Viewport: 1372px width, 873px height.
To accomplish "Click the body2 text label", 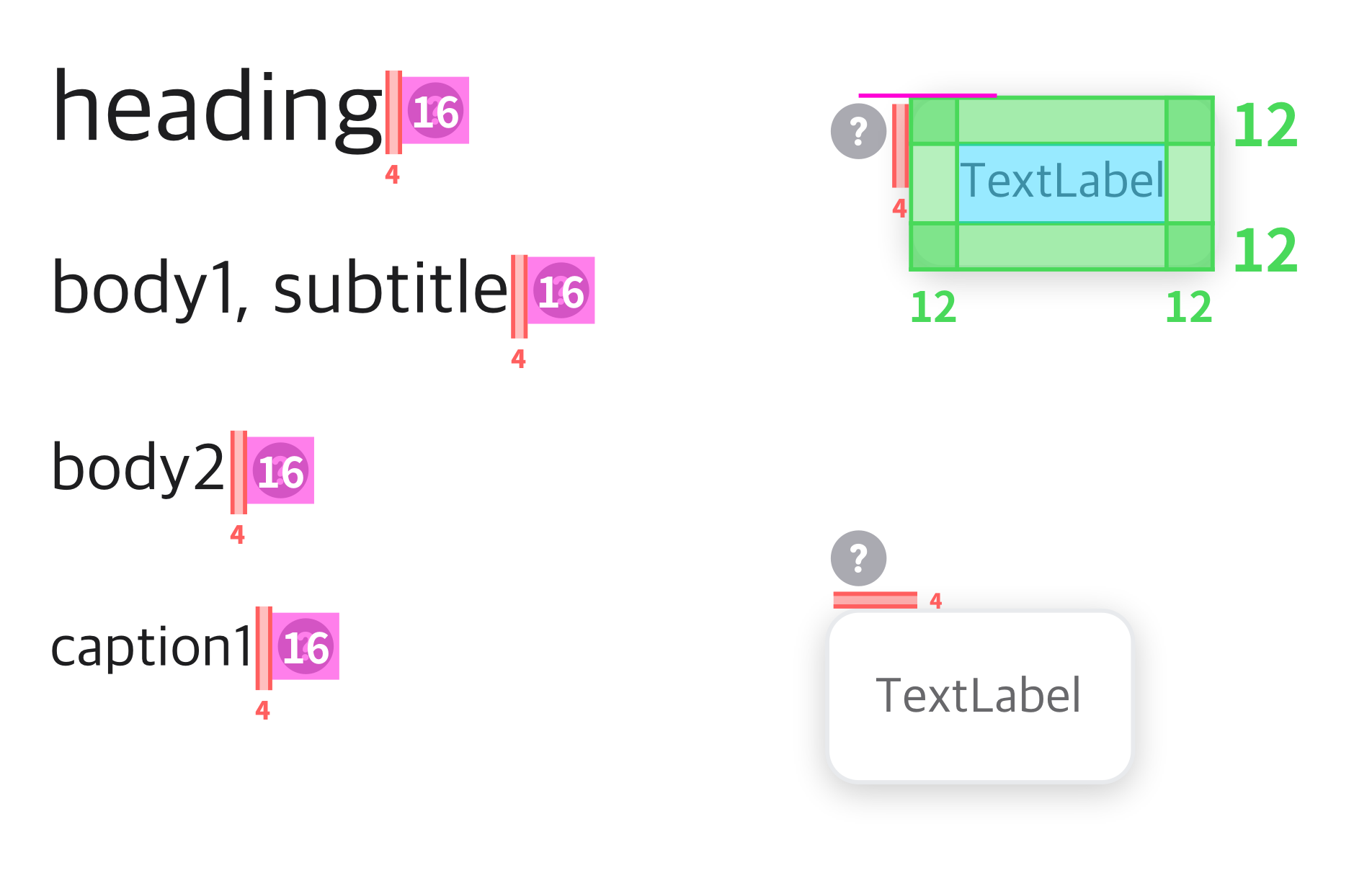I will pyautogui.click(x=138, y=468).
